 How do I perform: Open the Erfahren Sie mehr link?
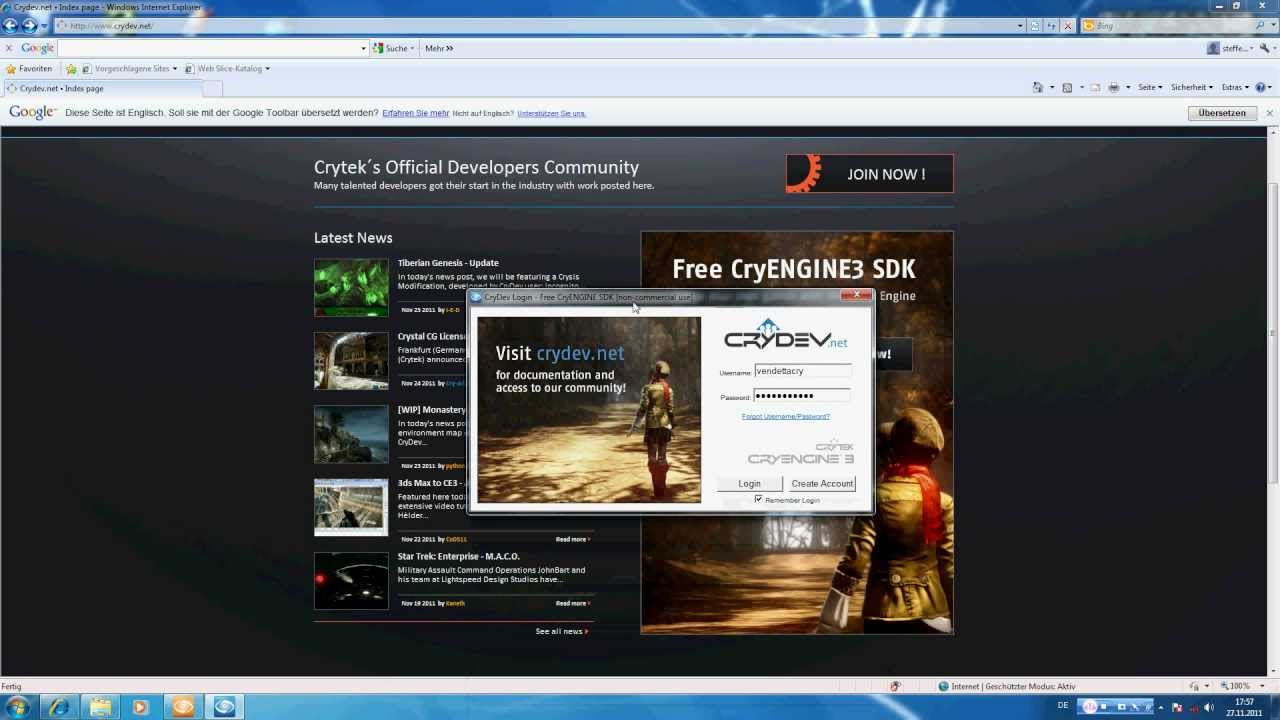tap(415, 113)
